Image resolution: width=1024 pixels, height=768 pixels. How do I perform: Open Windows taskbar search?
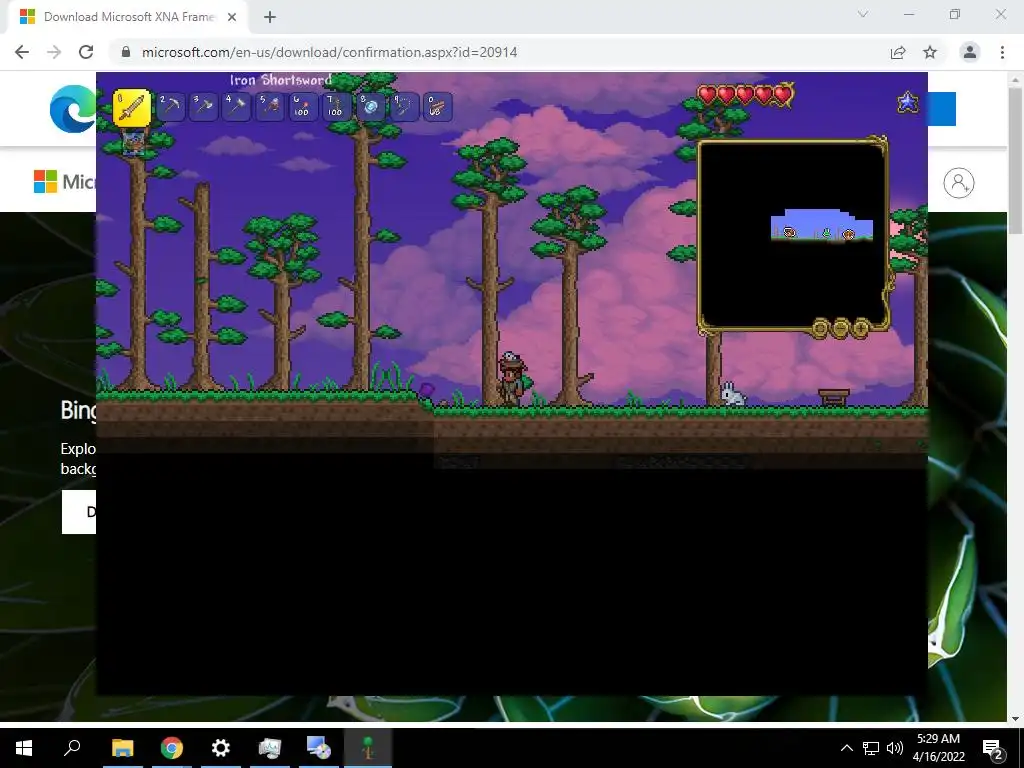[72, 748]
